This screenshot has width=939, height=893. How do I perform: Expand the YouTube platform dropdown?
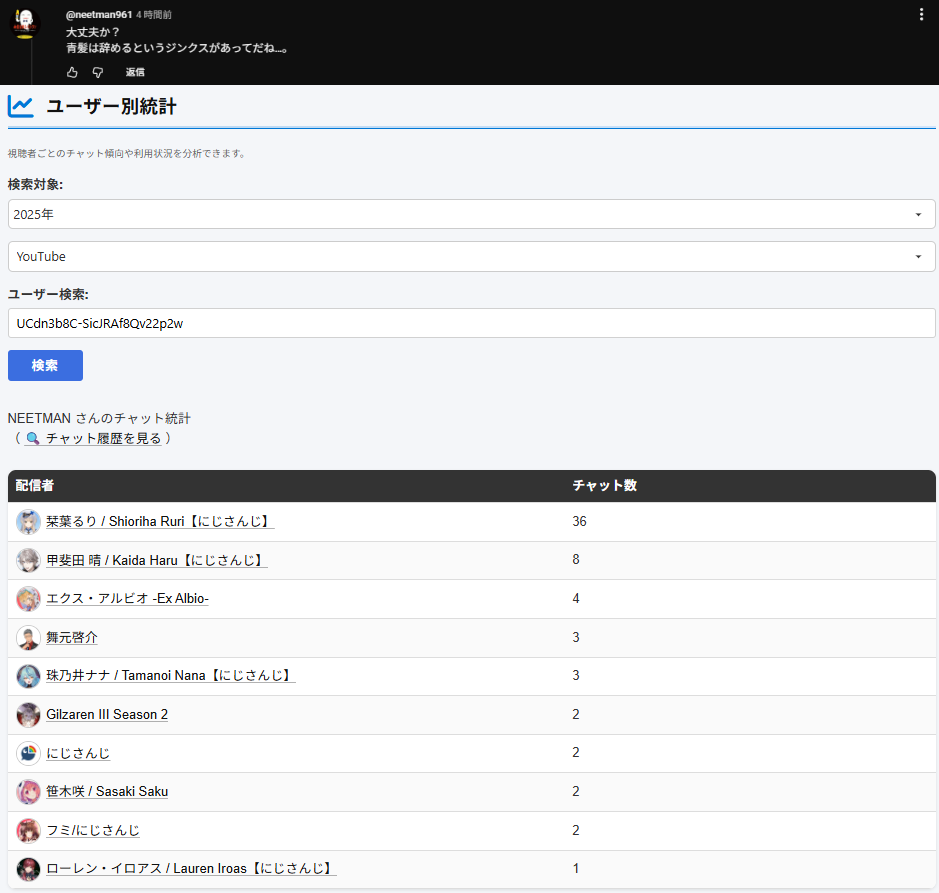[x=471, y=256]
